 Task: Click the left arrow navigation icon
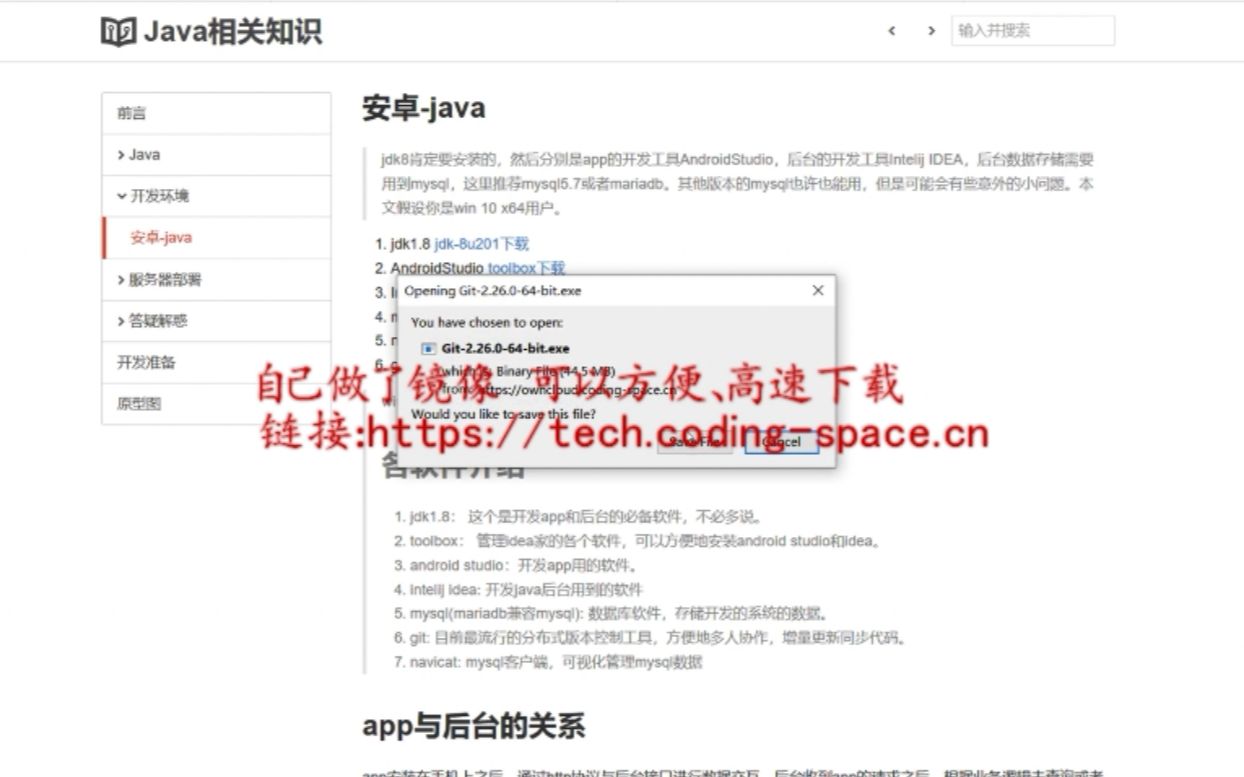coord(891,31)
